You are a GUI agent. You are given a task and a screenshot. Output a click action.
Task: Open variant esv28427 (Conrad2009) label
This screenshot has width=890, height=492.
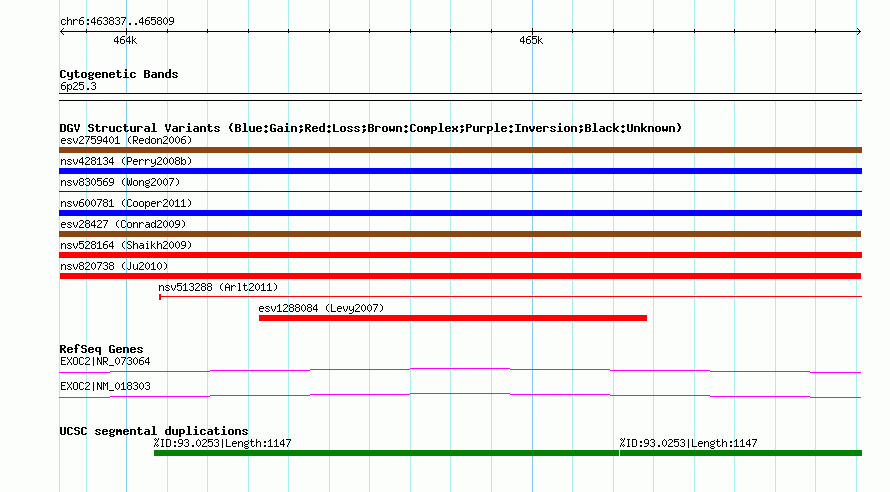coord(123,224)
